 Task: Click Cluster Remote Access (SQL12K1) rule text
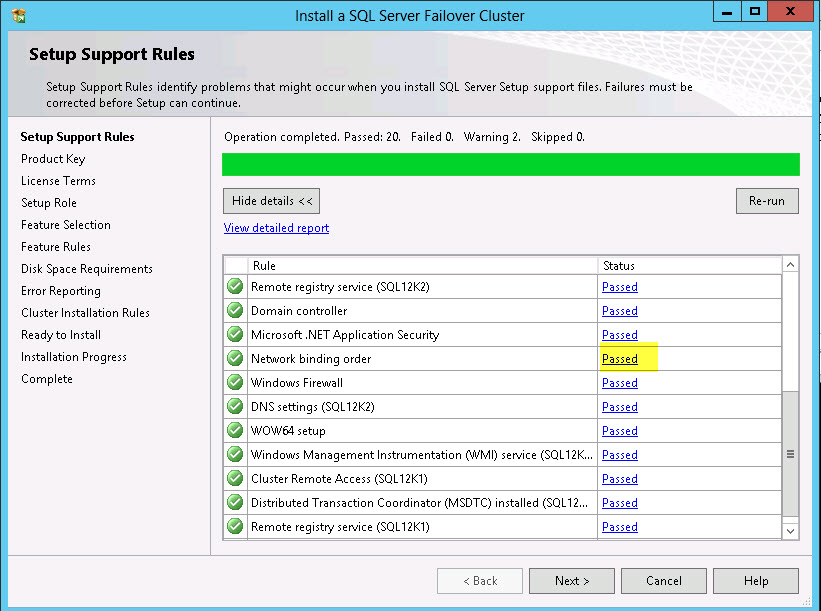pos(339,479)
